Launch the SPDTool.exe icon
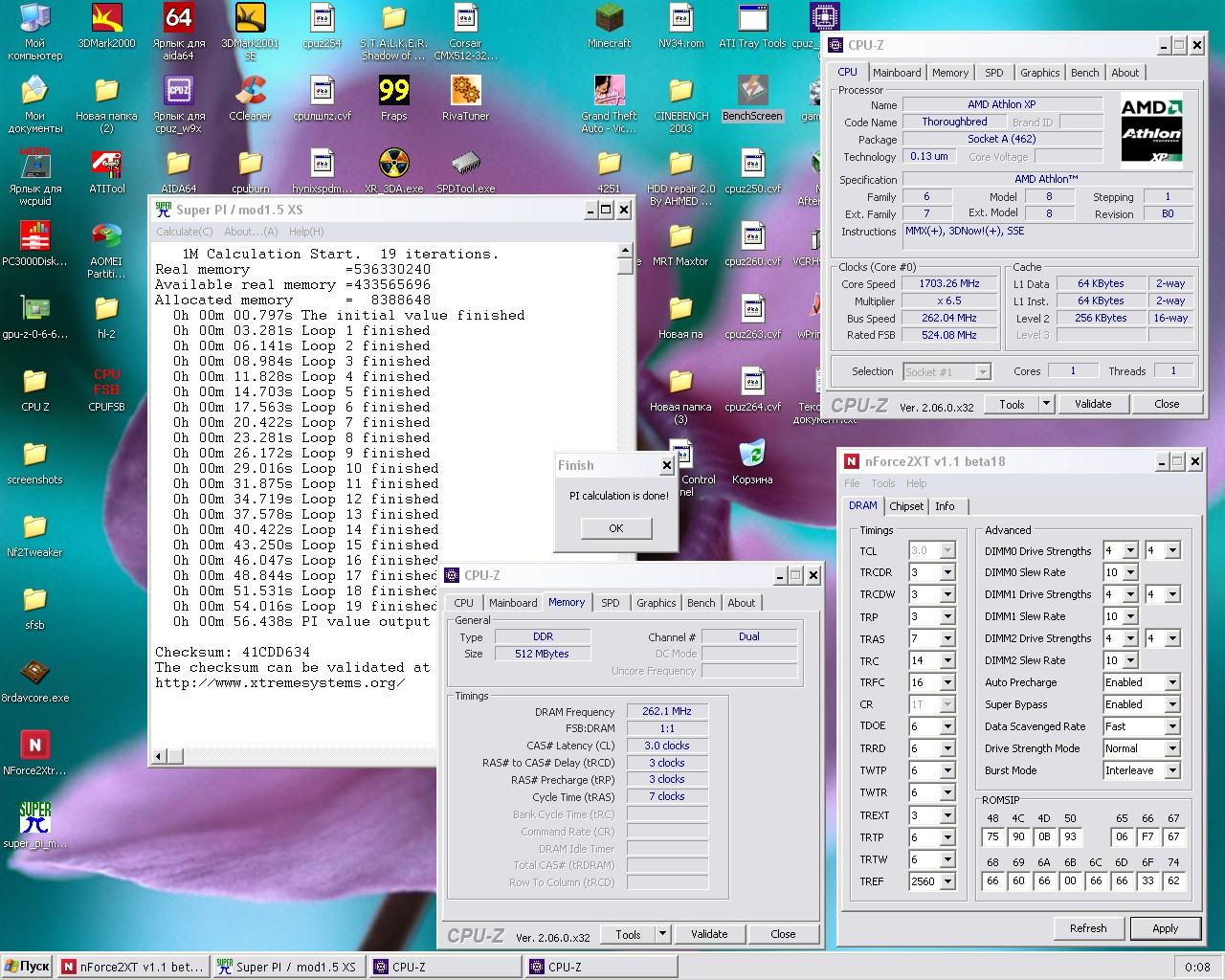 point(465,172)
